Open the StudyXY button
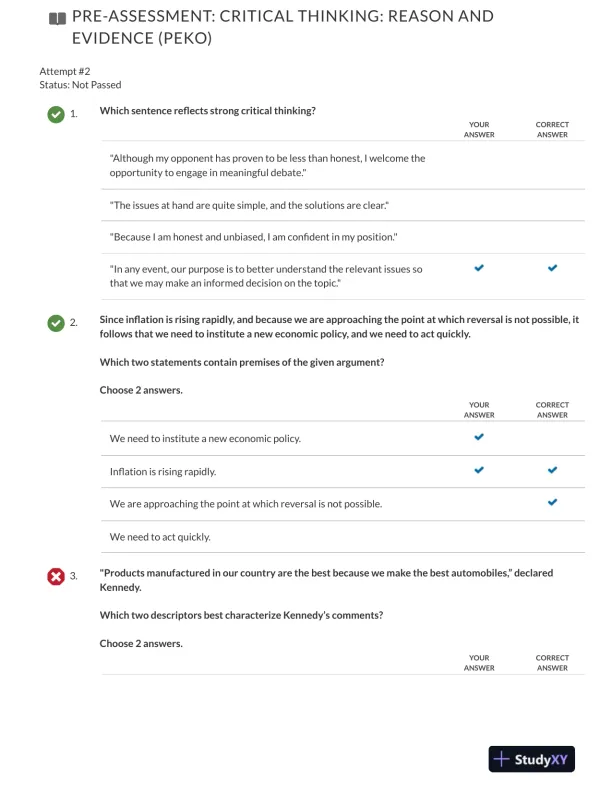The width and height of the screenshot is (612, 792). click(x=531, y=760)
